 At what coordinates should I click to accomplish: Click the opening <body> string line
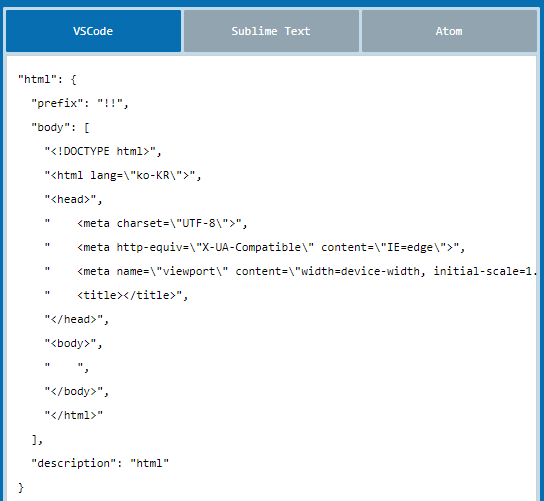73,343
